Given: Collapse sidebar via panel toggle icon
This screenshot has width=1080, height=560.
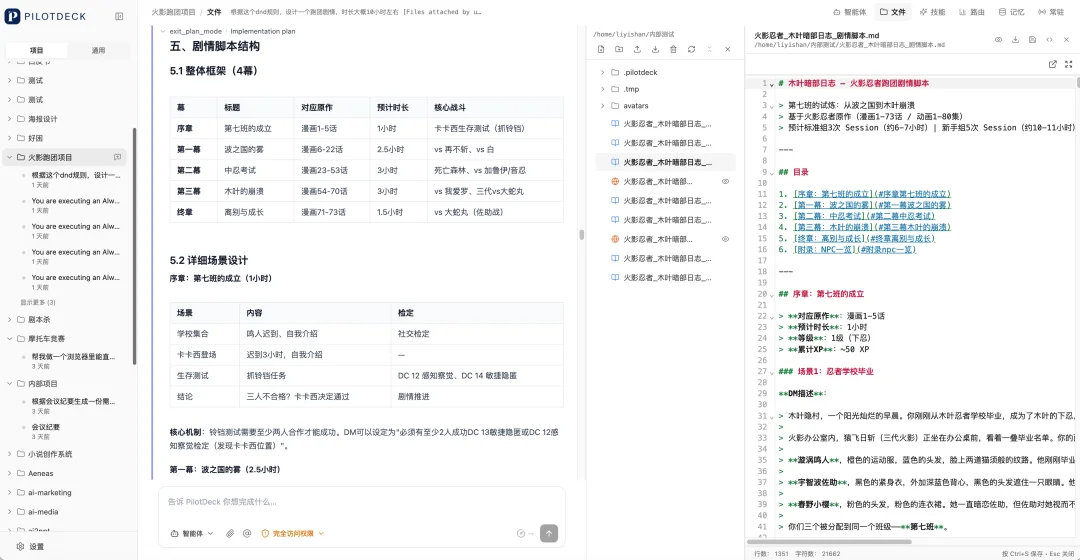Looking at the screenshot, I should 119,16.
